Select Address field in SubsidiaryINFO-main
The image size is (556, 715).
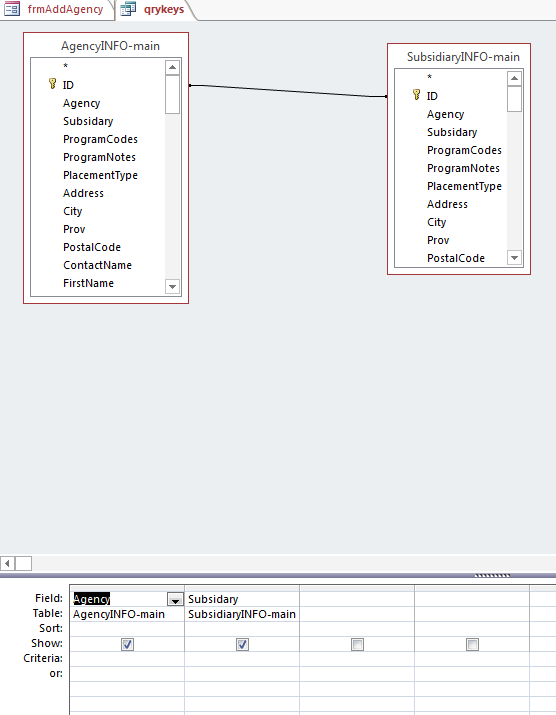[x=447, y=204]
